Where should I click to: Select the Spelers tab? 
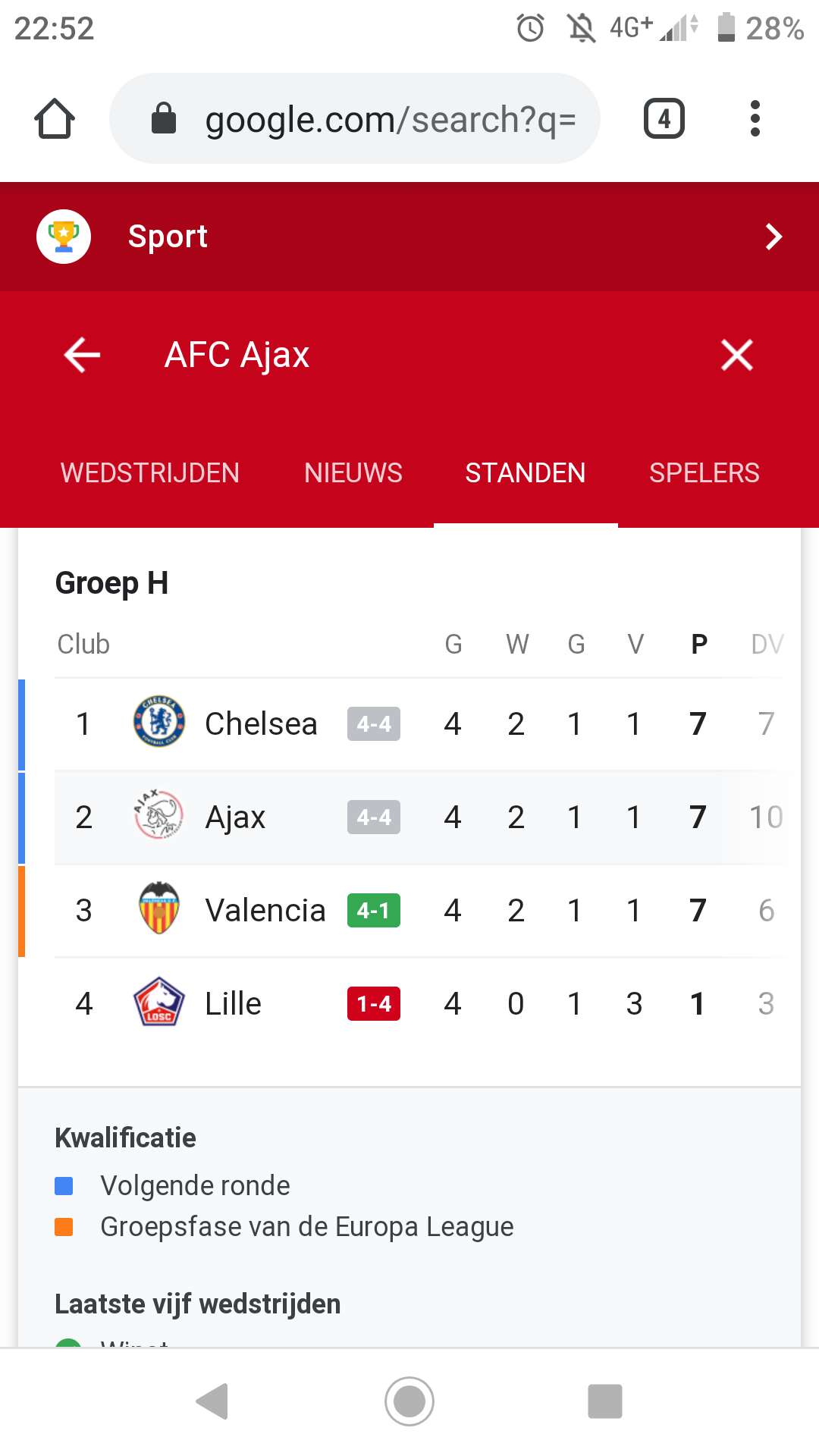(x=704, y=472)
